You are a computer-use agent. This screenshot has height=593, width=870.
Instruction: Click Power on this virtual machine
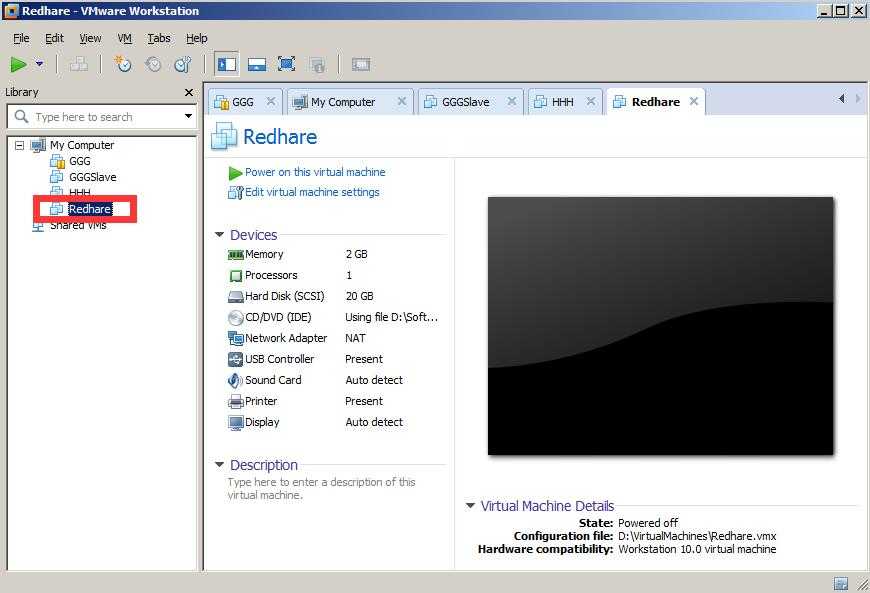315,173
